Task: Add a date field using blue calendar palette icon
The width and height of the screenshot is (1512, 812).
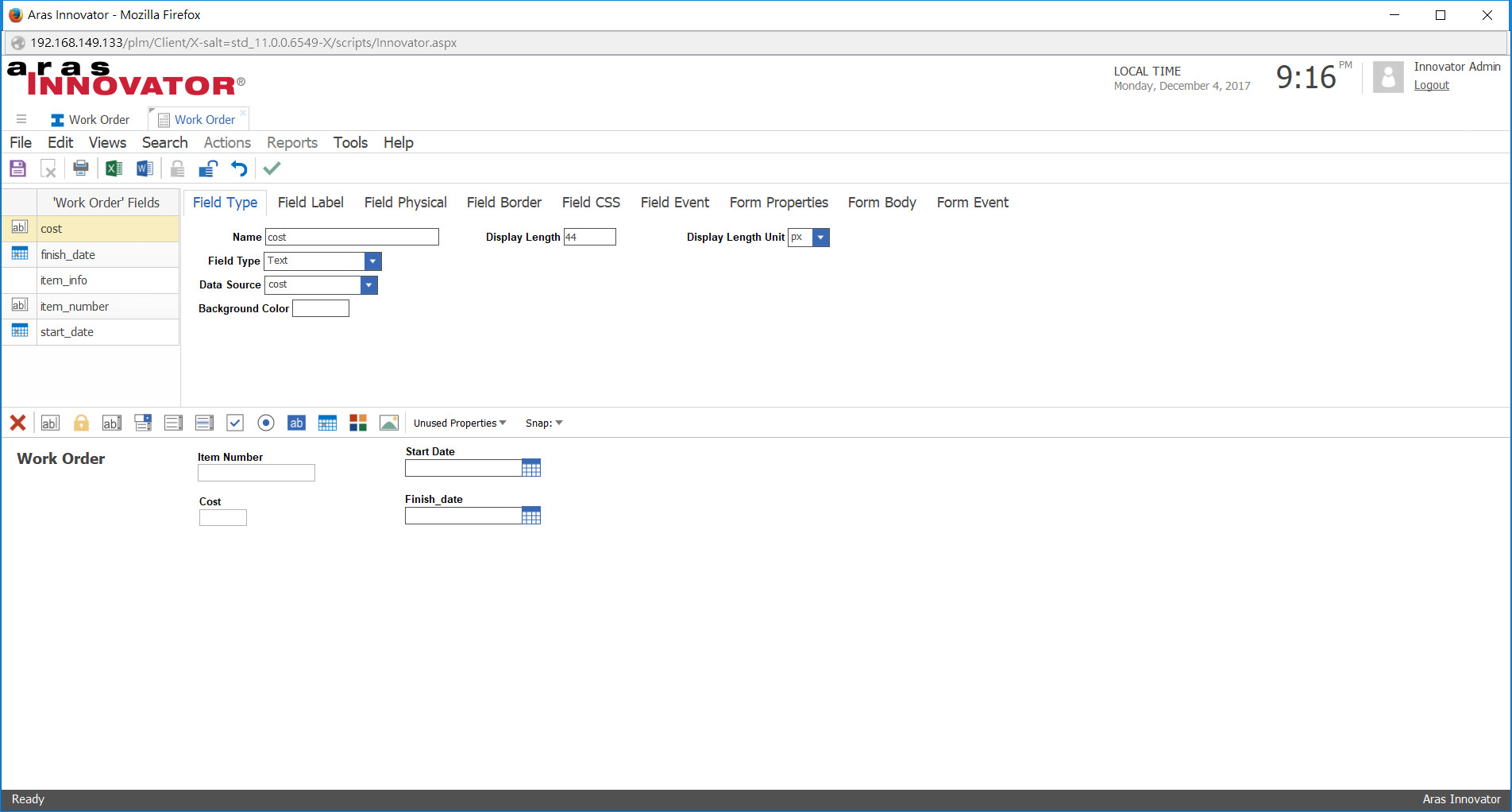Action: click(x=327, y=423)
